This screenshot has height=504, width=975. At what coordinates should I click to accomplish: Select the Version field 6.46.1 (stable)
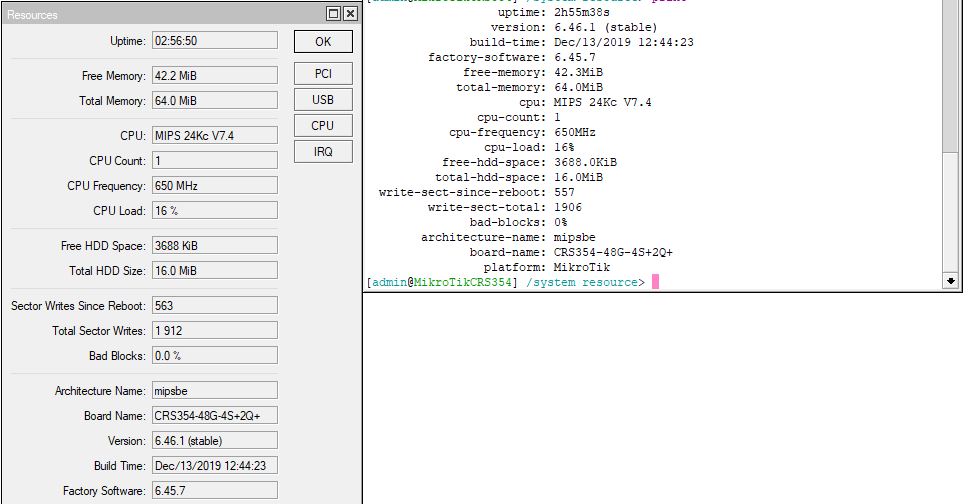pyautogui.click(x=215, y=441)
